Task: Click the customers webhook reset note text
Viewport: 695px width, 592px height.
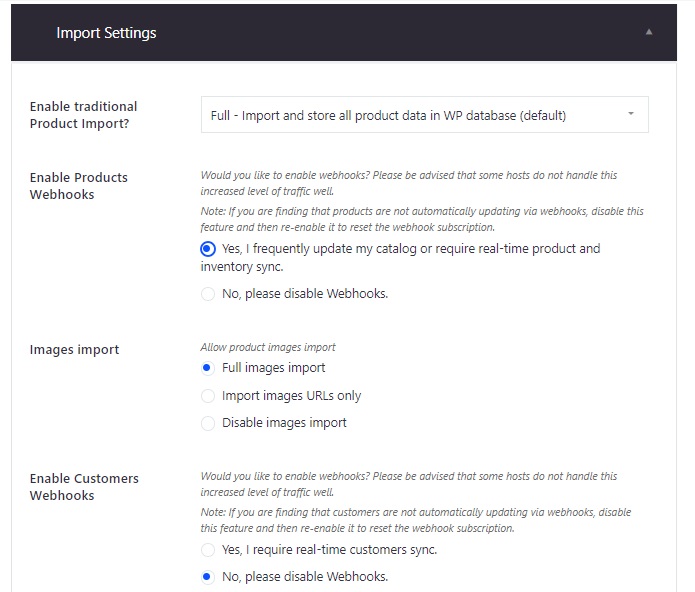Action: 415,520
